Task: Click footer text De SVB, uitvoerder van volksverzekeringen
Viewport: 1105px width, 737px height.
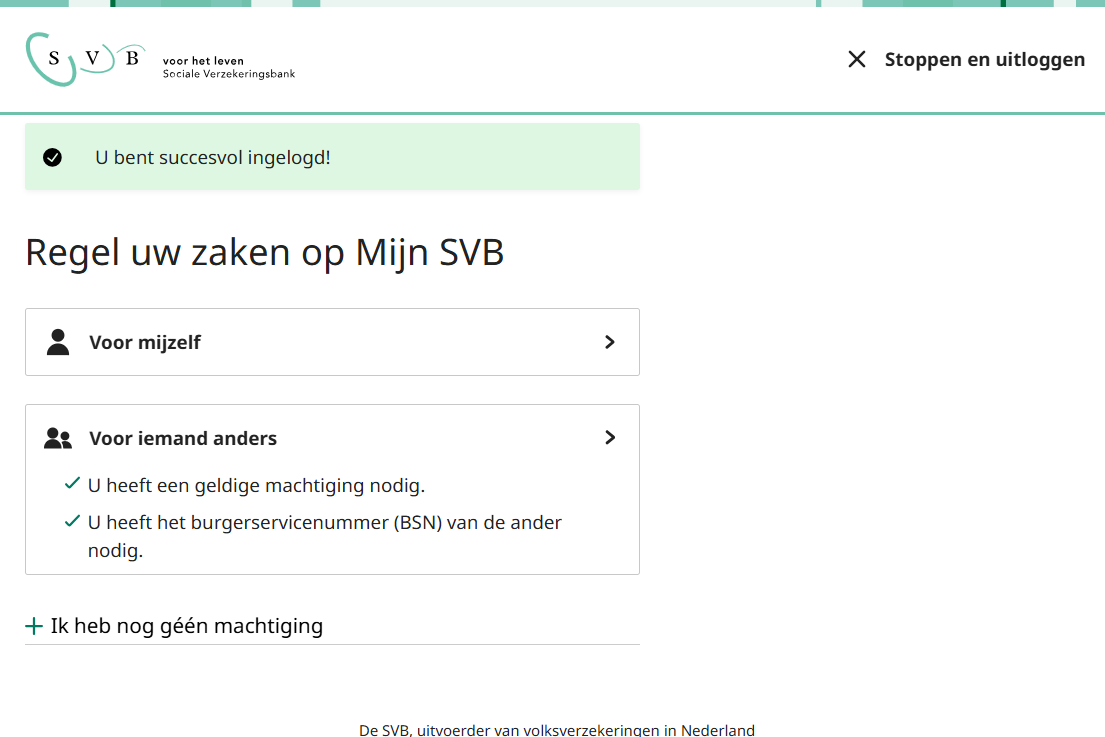Action: coord(557,730)
